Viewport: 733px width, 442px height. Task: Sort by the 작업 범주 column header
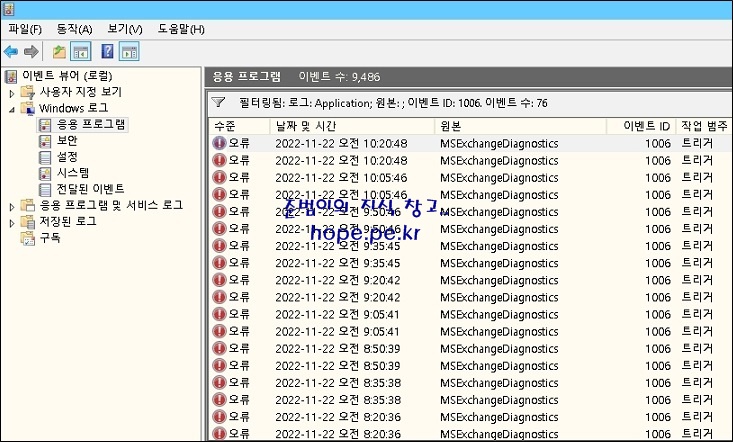(704, 126)
